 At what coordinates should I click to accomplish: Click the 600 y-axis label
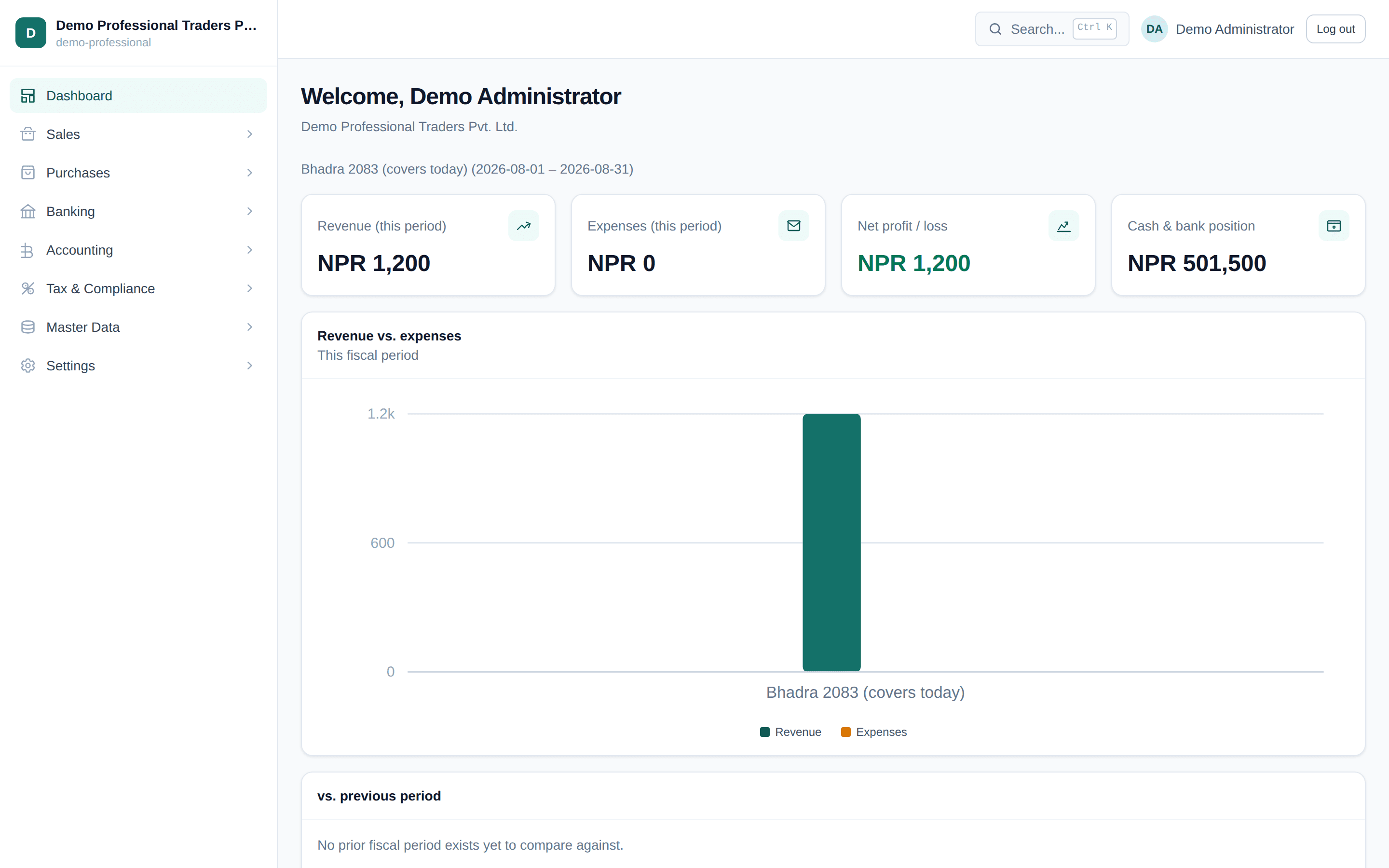coord(382,543)
